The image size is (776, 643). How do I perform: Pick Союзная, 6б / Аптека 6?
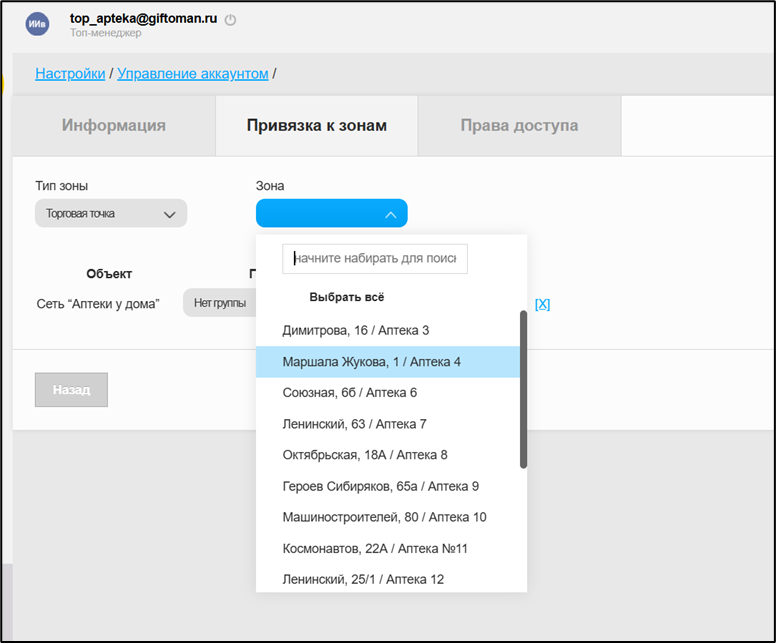coord(349,393)
